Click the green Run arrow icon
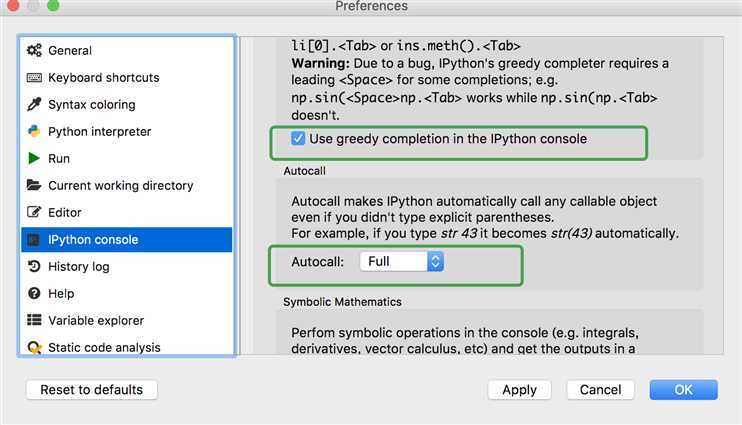 pos(34,158)
